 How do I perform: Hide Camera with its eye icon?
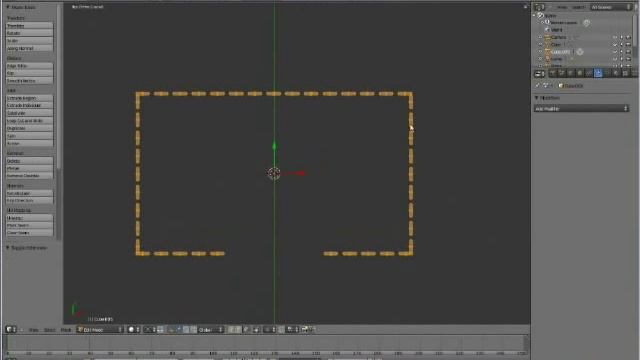click(x=615, y=37)
